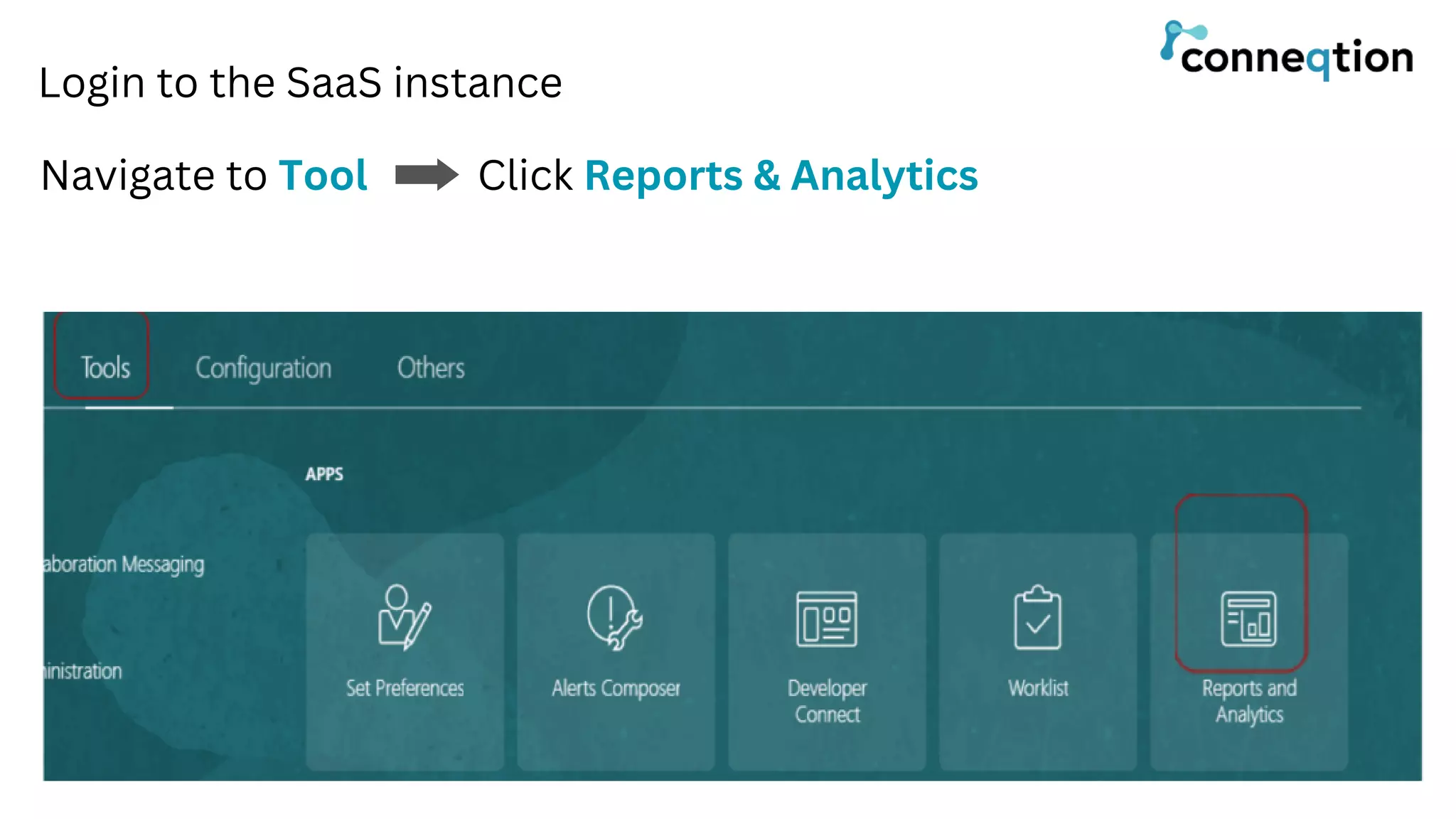Image resolution: width=1456 pixels, height=819 pixels.
Task: Open the Reports and Analytics chart icon
Action: (x=1248, y=619)
